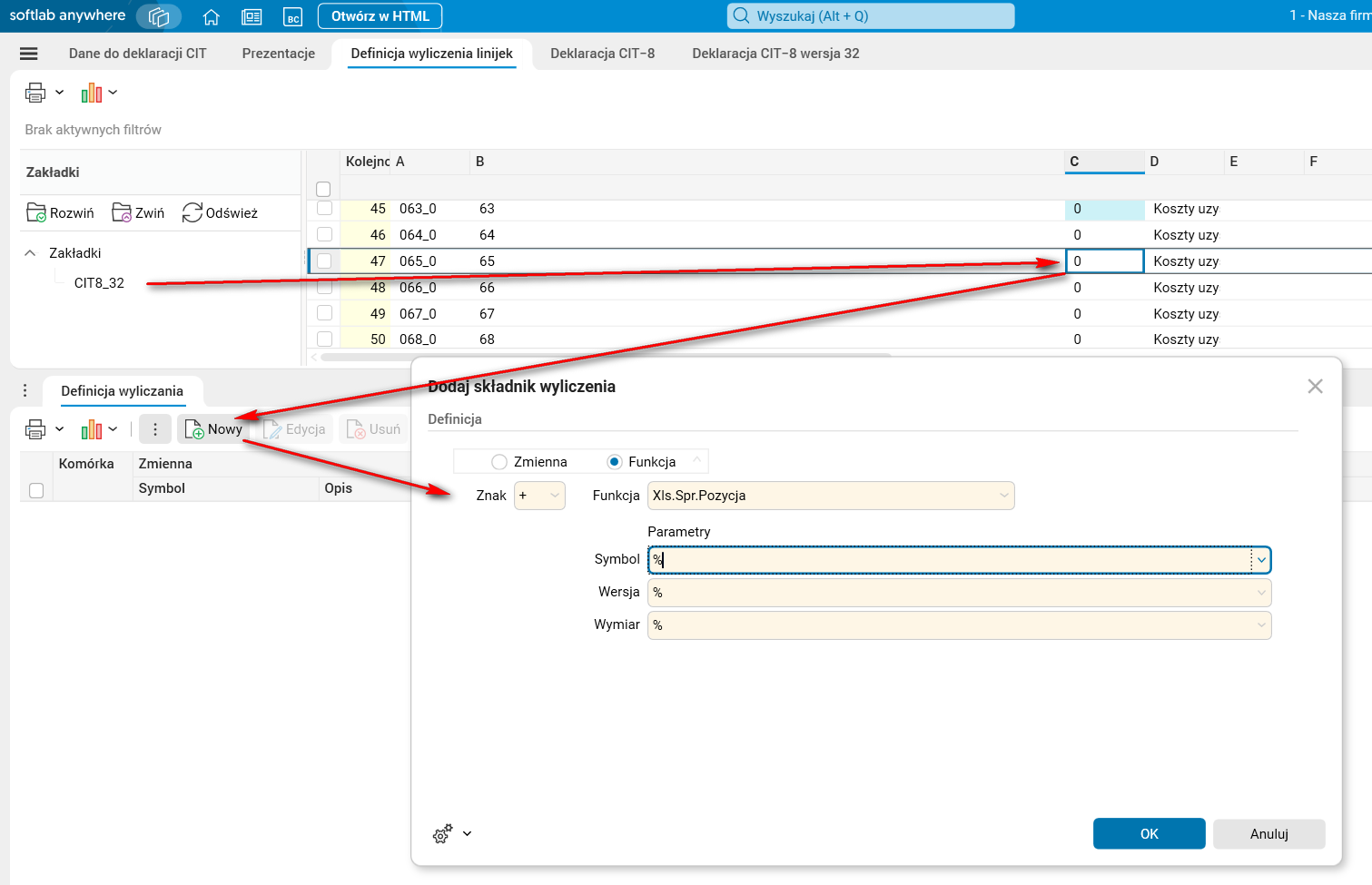Open the Deklaracja CIT-8 wersja 32 tab
1372x885 pixels.
pyautogui.click(x=776, y=54)
